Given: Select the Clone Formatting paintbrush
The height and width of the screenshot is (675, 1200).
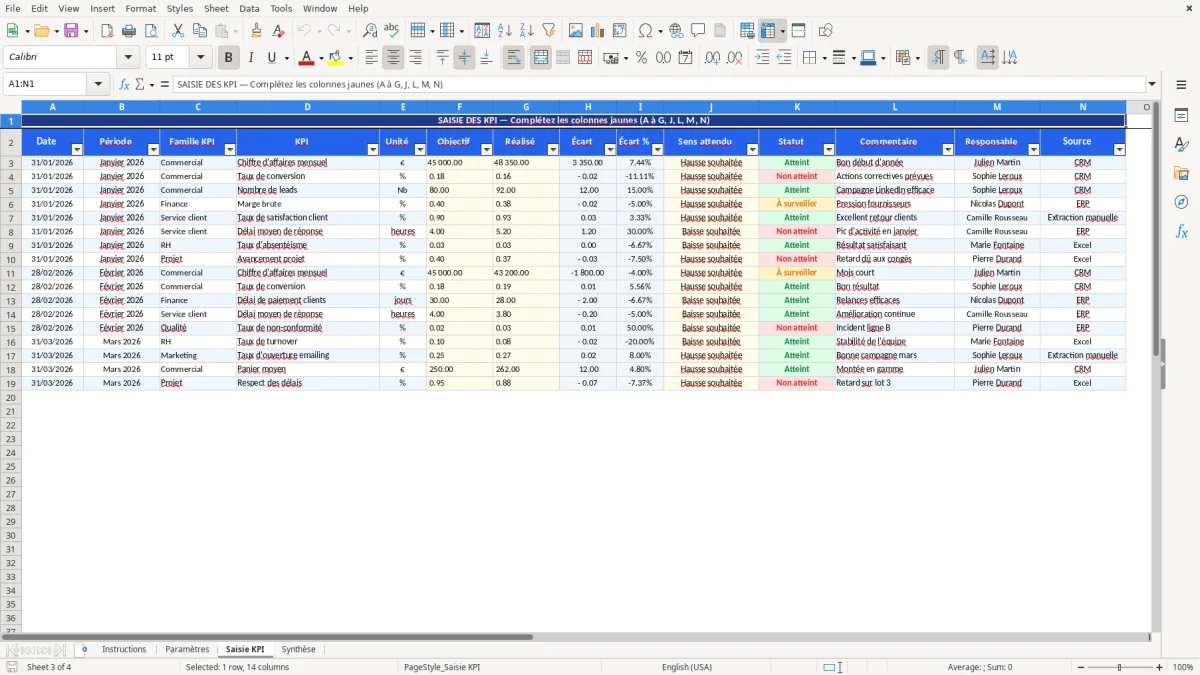Looking at the screenshot, I should tap(257, 31).
